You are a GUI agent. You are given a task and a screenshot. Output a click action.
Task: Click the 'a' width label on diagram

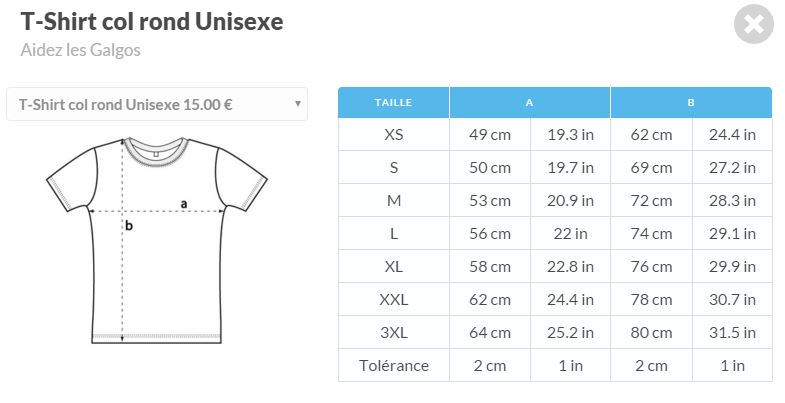(184, 203)
